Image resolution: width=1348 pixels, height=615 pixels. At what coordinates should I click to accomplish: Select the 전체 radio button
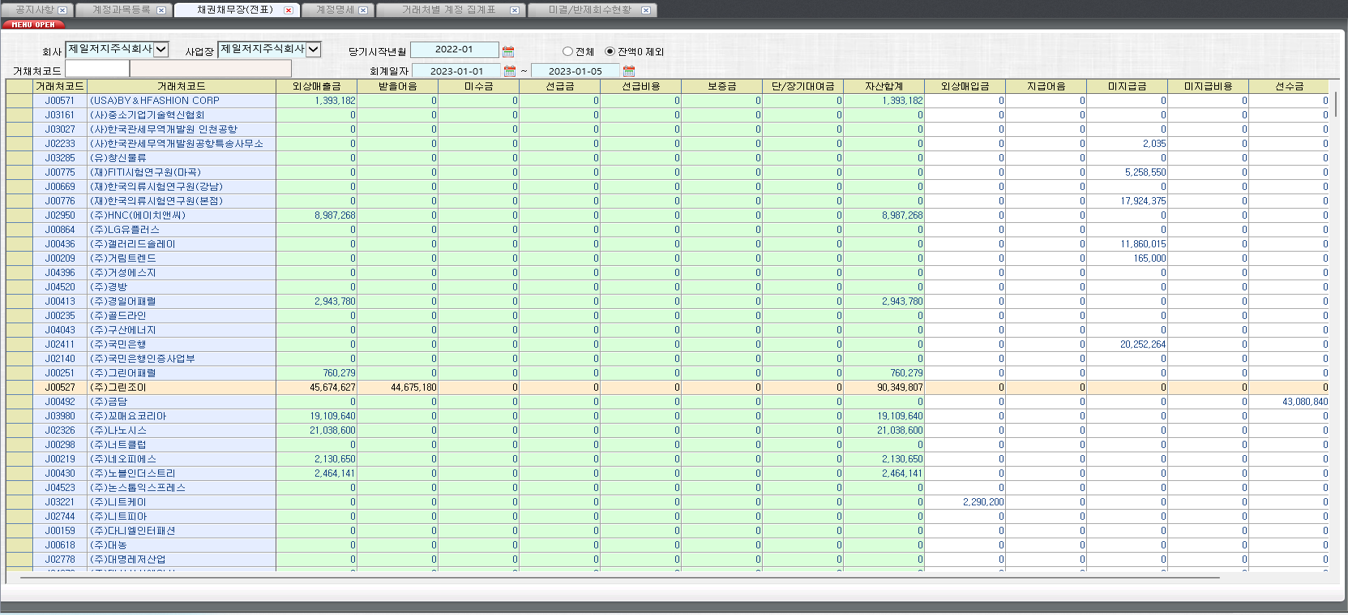point(566,50)
